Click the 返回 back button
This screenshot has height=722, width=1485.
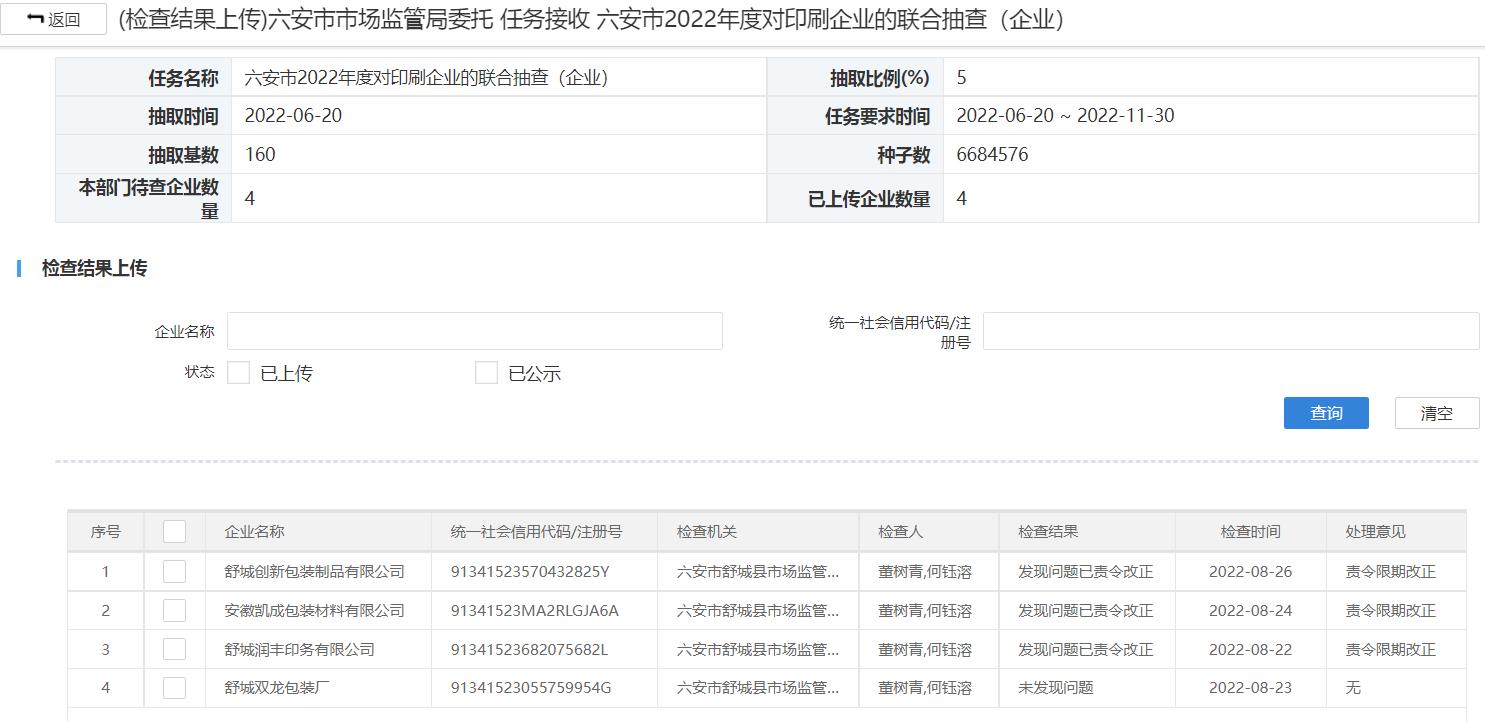coord(54,20)
